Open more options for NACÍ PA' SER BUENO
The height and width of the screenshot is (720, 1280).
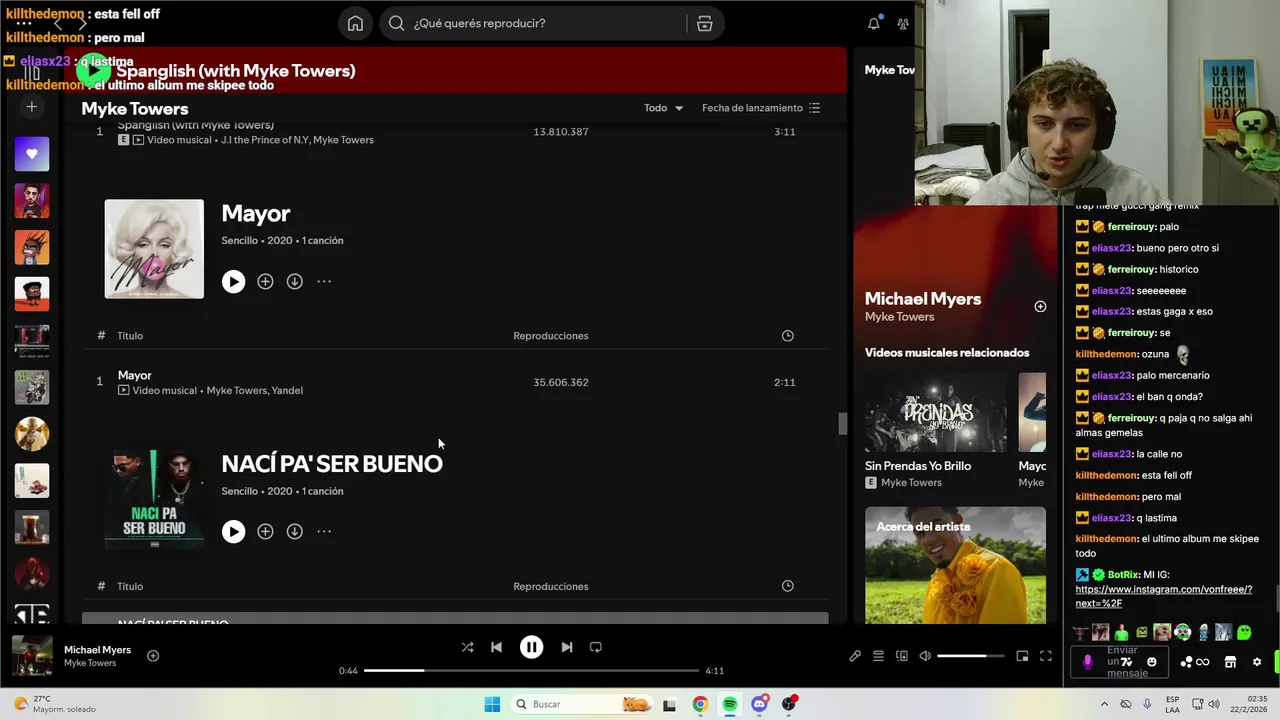pos(324,532)
